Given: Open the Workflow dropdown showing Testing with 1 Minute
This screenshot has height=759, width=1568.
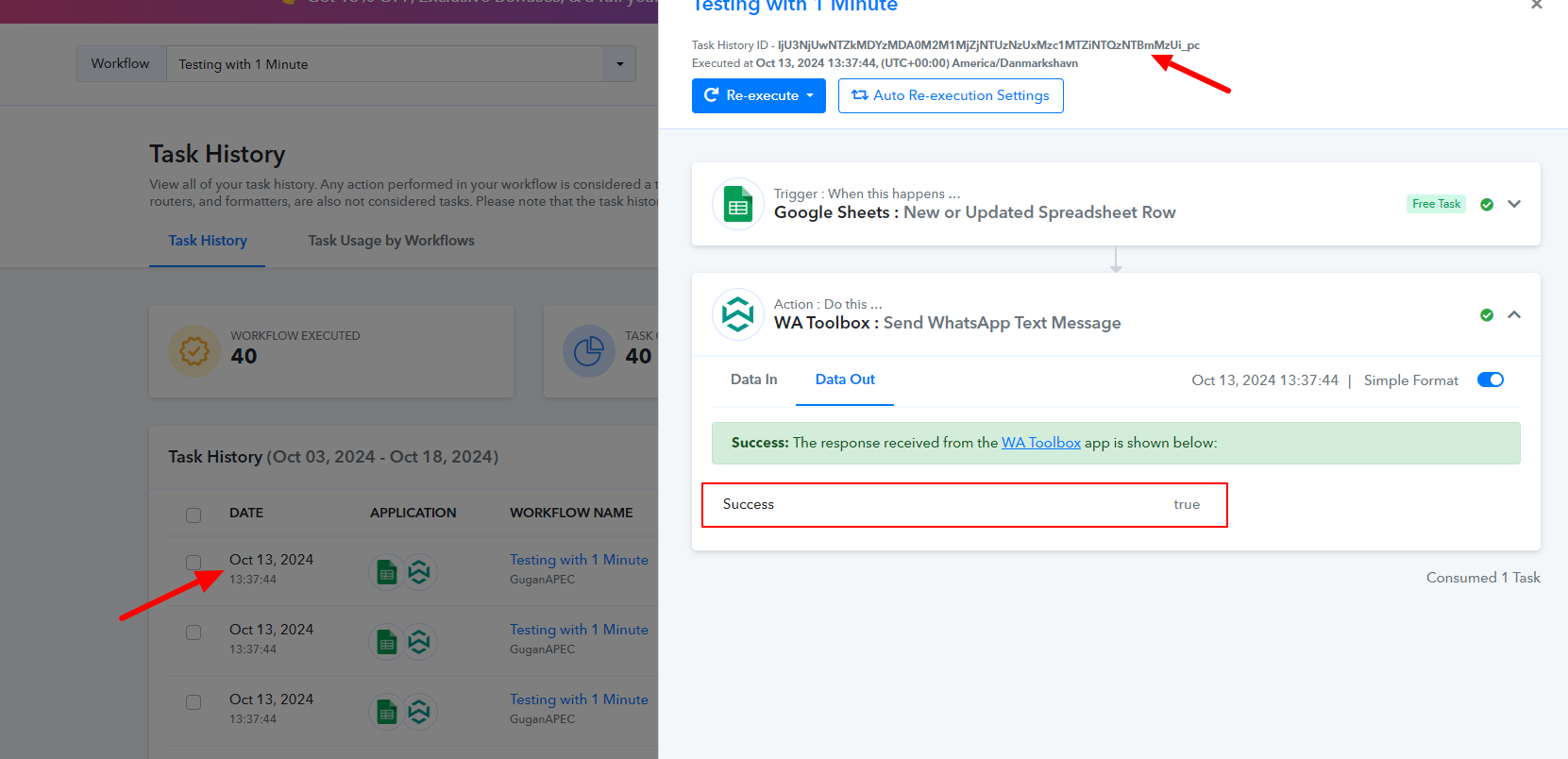Looking at the screenshot, I should point(400,64).
